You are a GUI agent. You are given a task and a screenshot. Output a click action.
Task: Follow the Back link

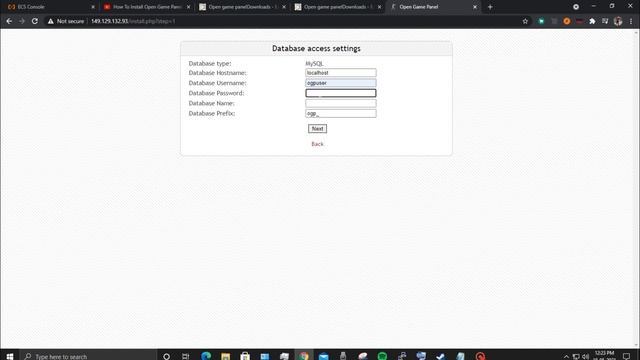(x=317, y=144)
